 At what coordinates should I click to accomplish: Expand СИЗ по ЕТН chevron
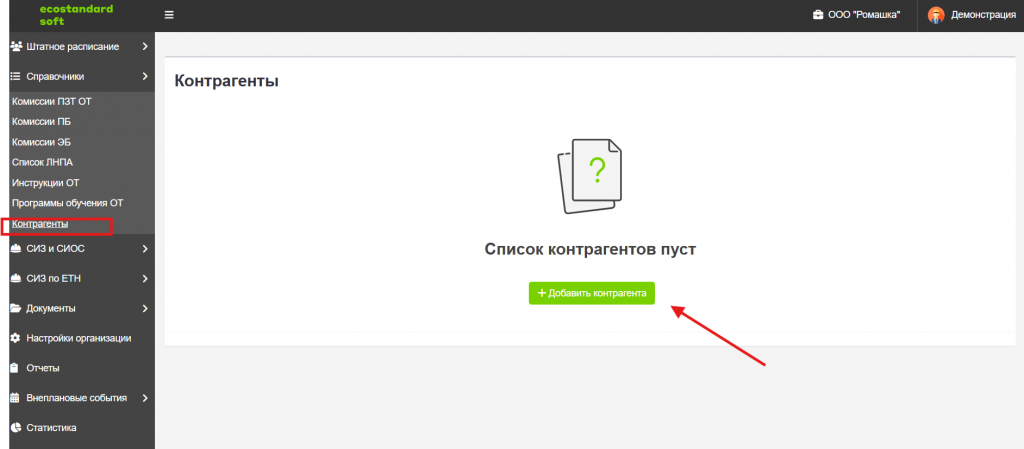pos(145,279)
